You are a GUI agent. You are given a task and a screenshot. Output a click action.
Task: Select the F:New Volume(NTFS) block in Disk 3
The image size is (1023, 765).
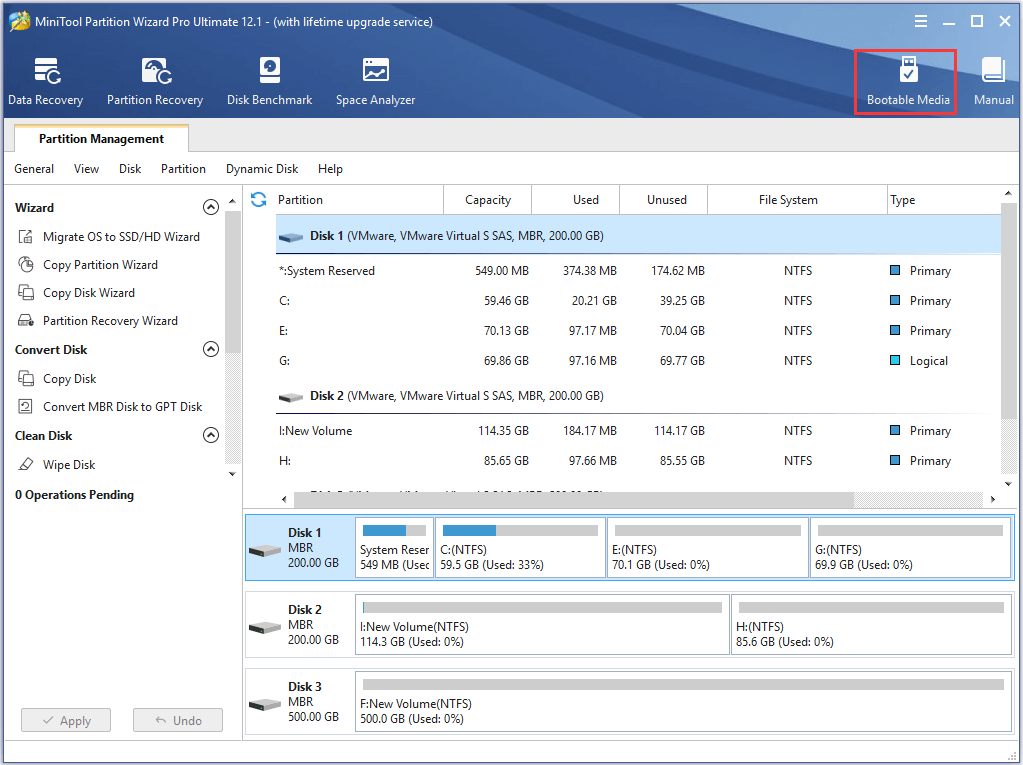point(684,702)
